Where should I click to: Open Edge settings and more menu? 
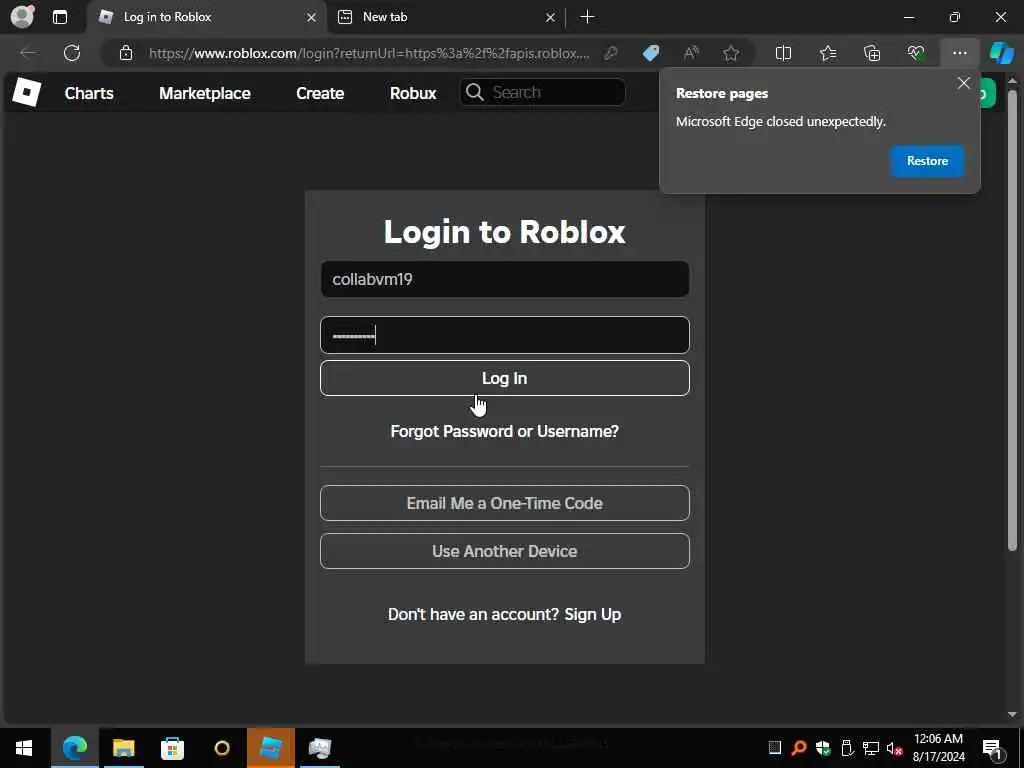coord(959,53)
